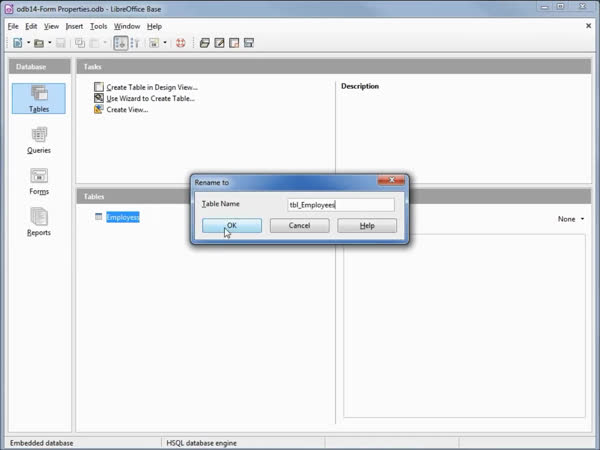Image resolution: width=600 pixels, height=450 pixels.
Task: Click the Rename table icon
Action: [x=249, y=43]
